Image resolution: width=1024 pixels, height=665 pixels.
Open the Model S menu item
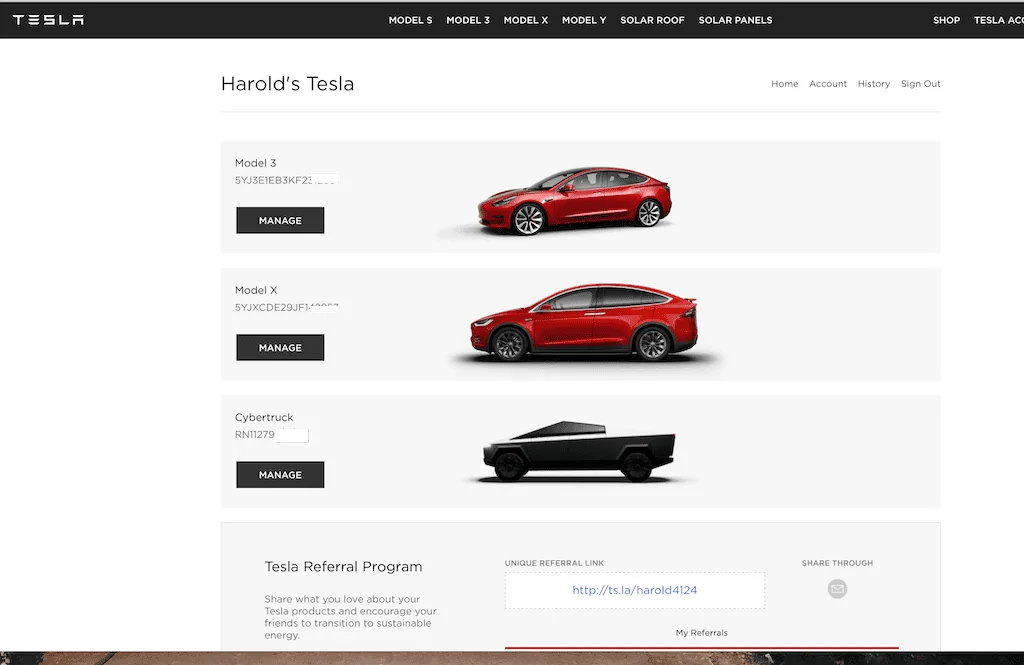coord(410,20)
